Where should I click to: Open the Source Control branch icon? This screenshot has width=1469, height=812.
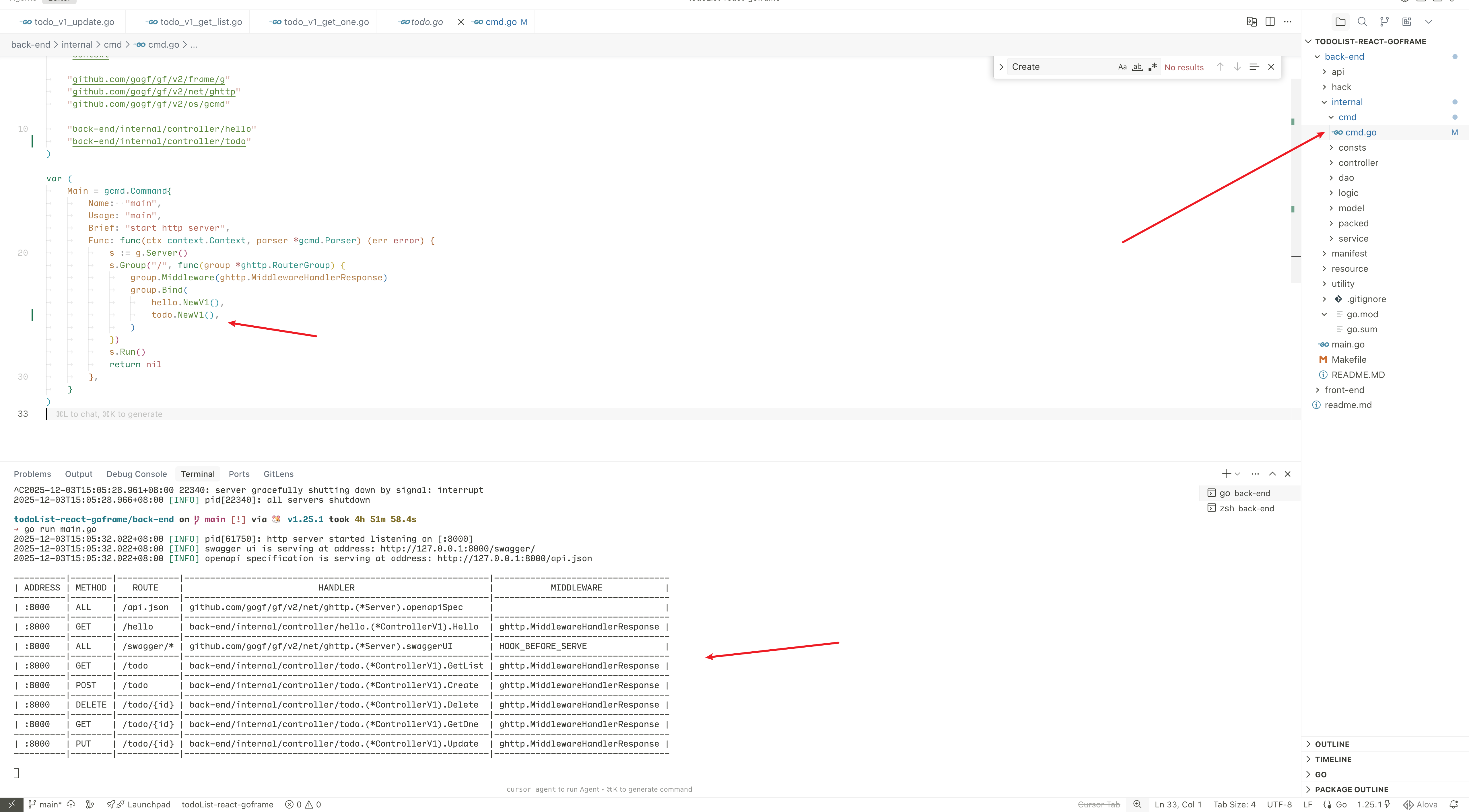(x=1384, y=22)
